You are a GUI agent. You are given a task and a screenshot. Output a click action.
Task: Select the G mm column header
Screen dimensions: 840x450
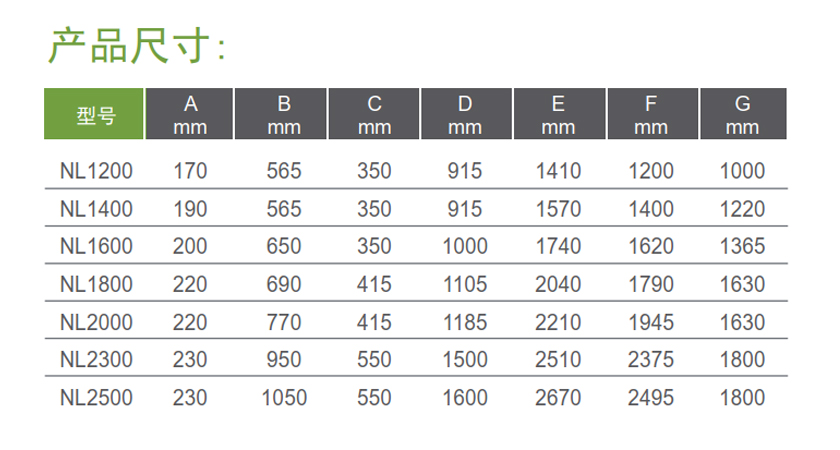click(x=744, y=114)
